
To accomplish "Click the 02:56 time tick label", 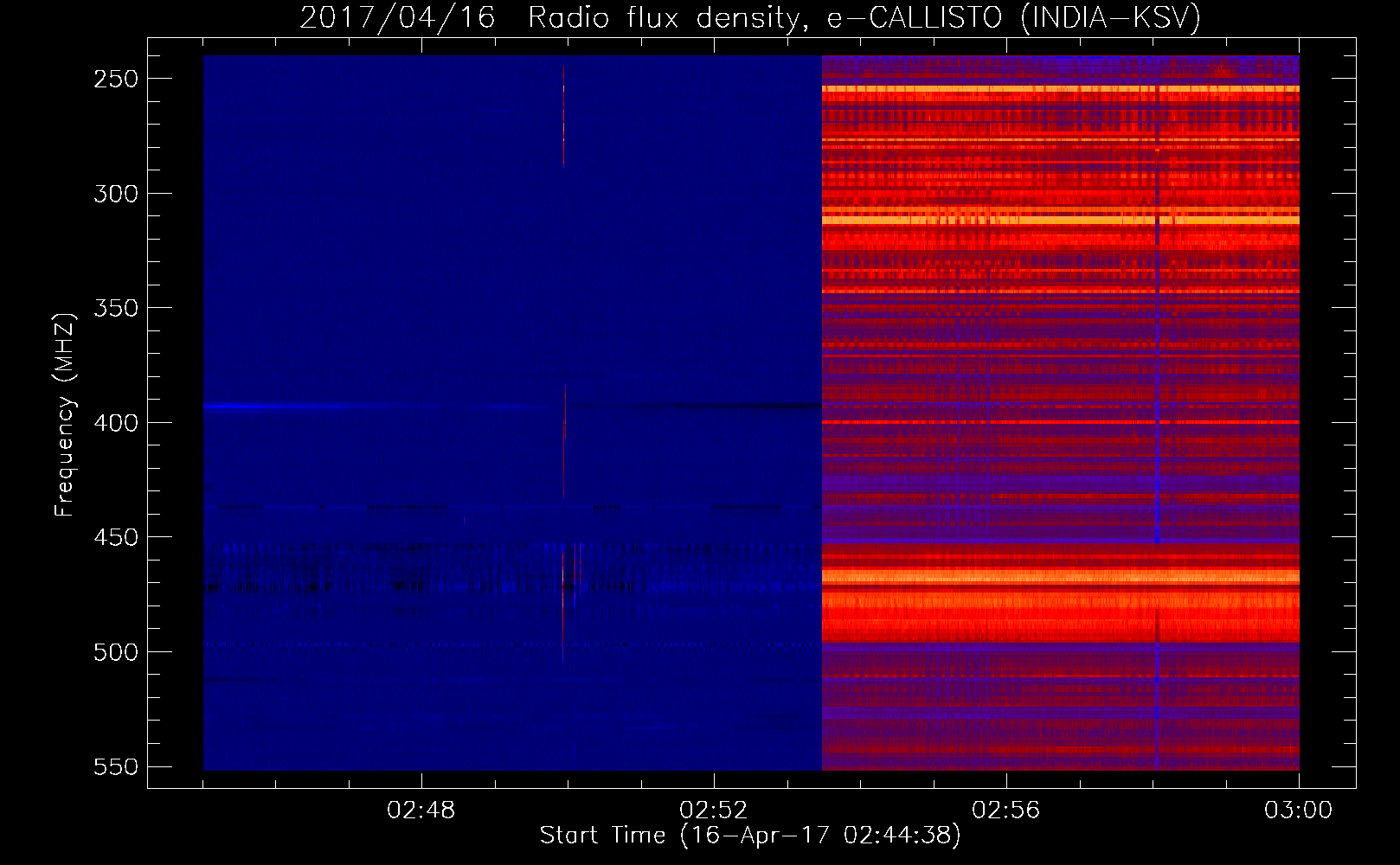I will (x=1006, y=811).
